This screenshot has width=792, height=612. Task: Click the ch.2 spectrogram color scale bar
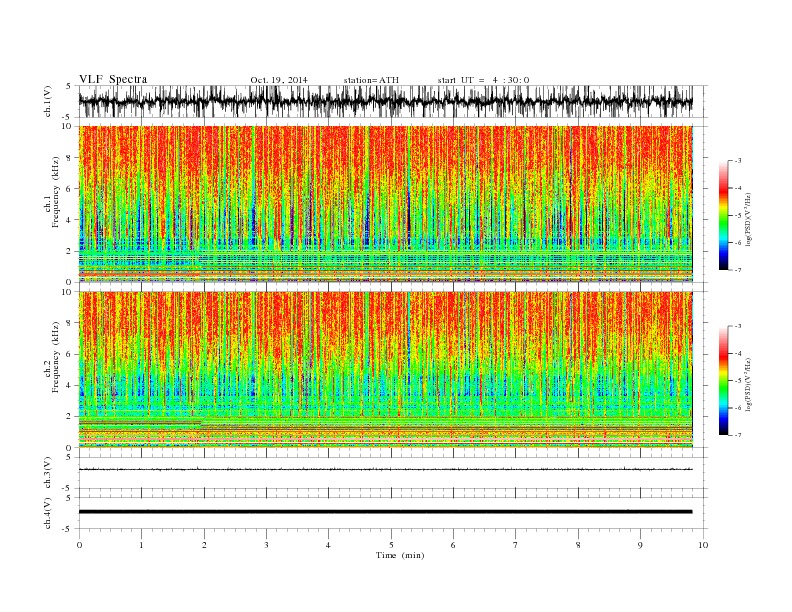(x=723, y=380)
